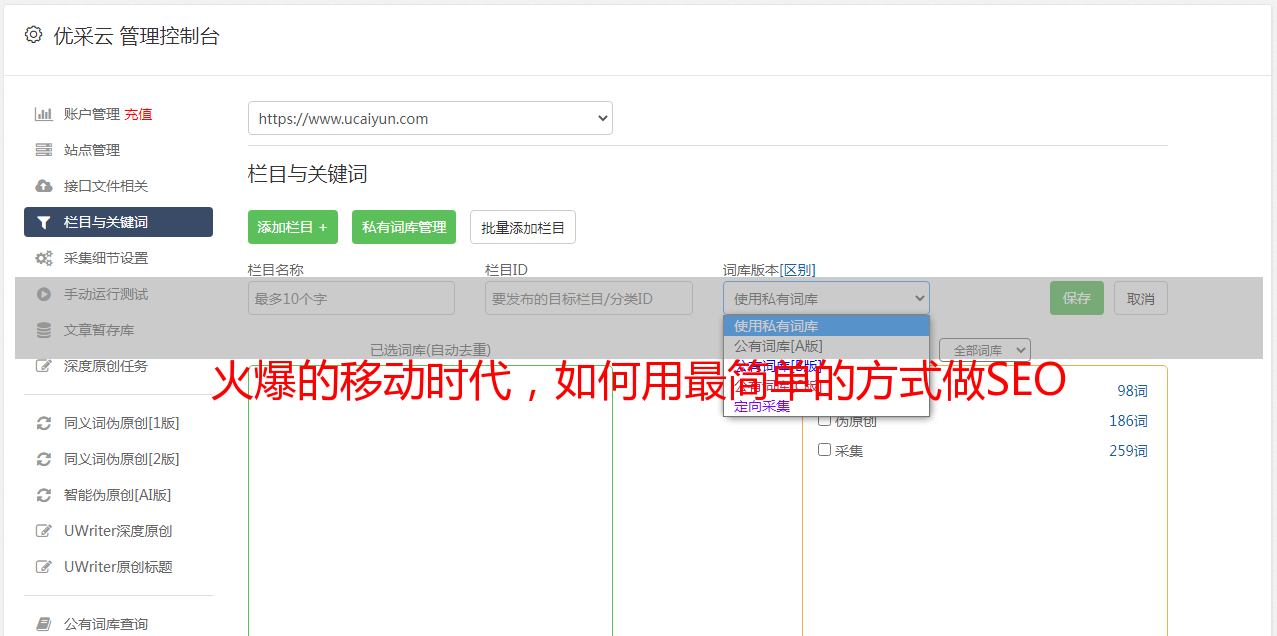Open 智能伪原创[AI版] in the sidebar
This screenshot has height=636, width=1277.
[118, 495]
